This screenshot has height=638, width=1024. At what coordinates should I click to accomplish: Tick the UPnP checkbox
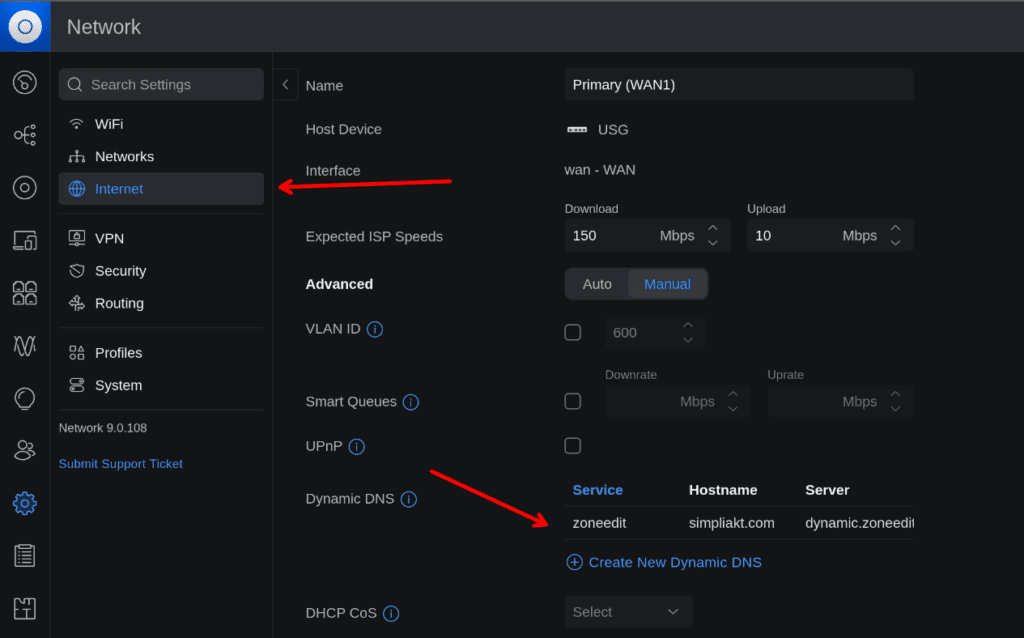pos(573,446)
